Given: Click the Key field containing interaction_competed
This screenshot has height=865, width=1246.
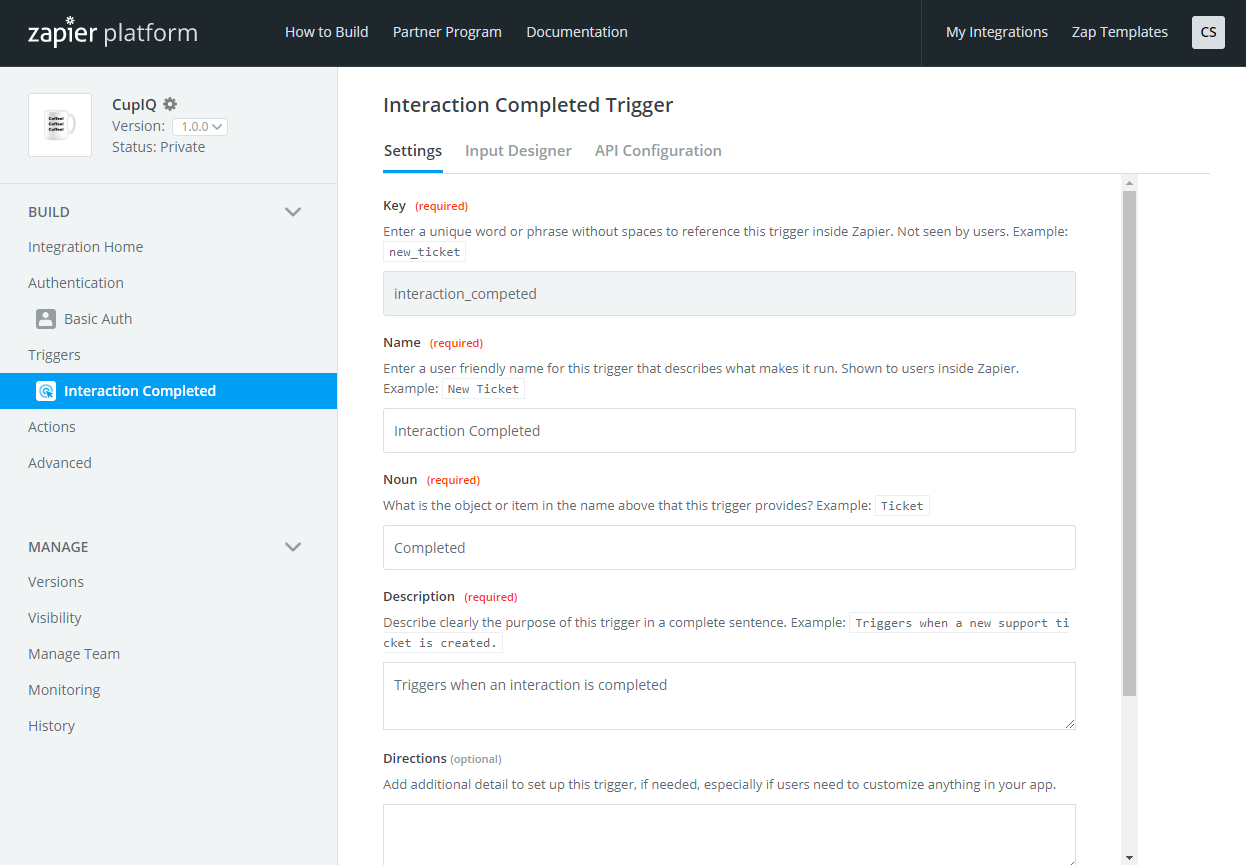Looking at the screenshot, I should pyautogui.click(x=729, y=294).
